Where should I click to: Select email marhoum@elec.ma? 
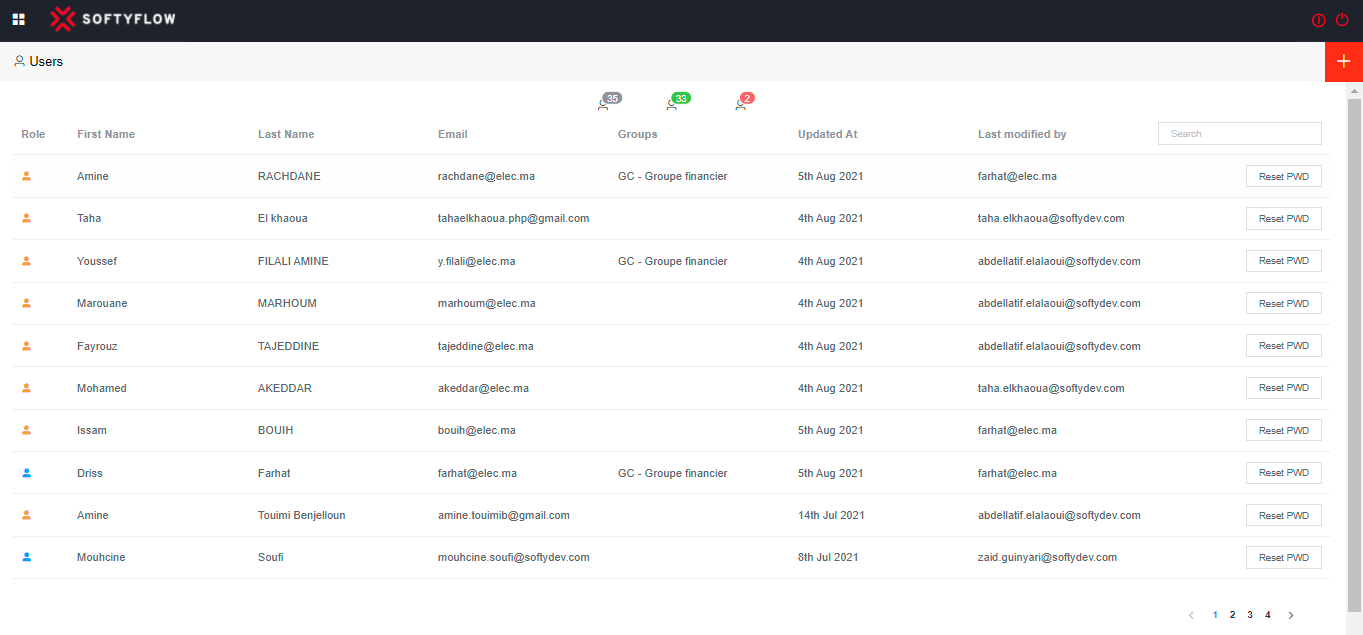487,303
